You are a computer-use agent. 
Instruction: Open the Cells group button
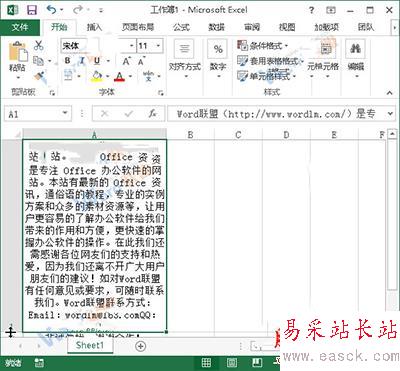pos(323,59)
